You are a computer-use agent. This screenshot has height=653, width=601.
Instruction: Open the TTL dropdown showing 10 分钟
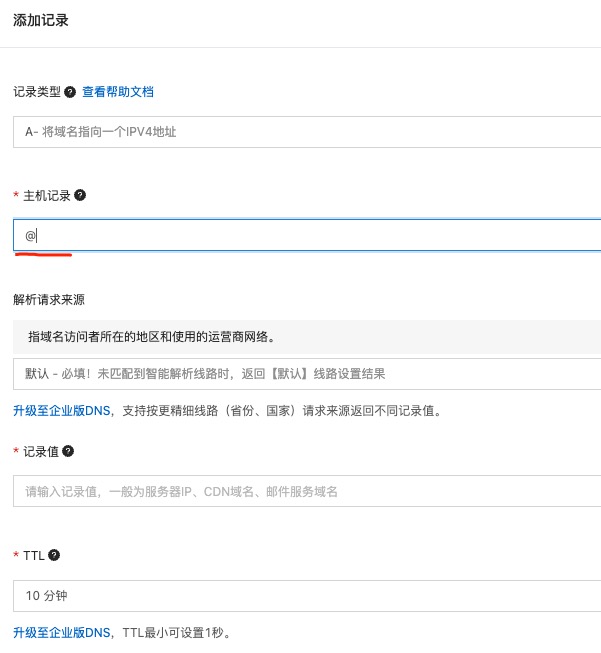tap(307, 596)
